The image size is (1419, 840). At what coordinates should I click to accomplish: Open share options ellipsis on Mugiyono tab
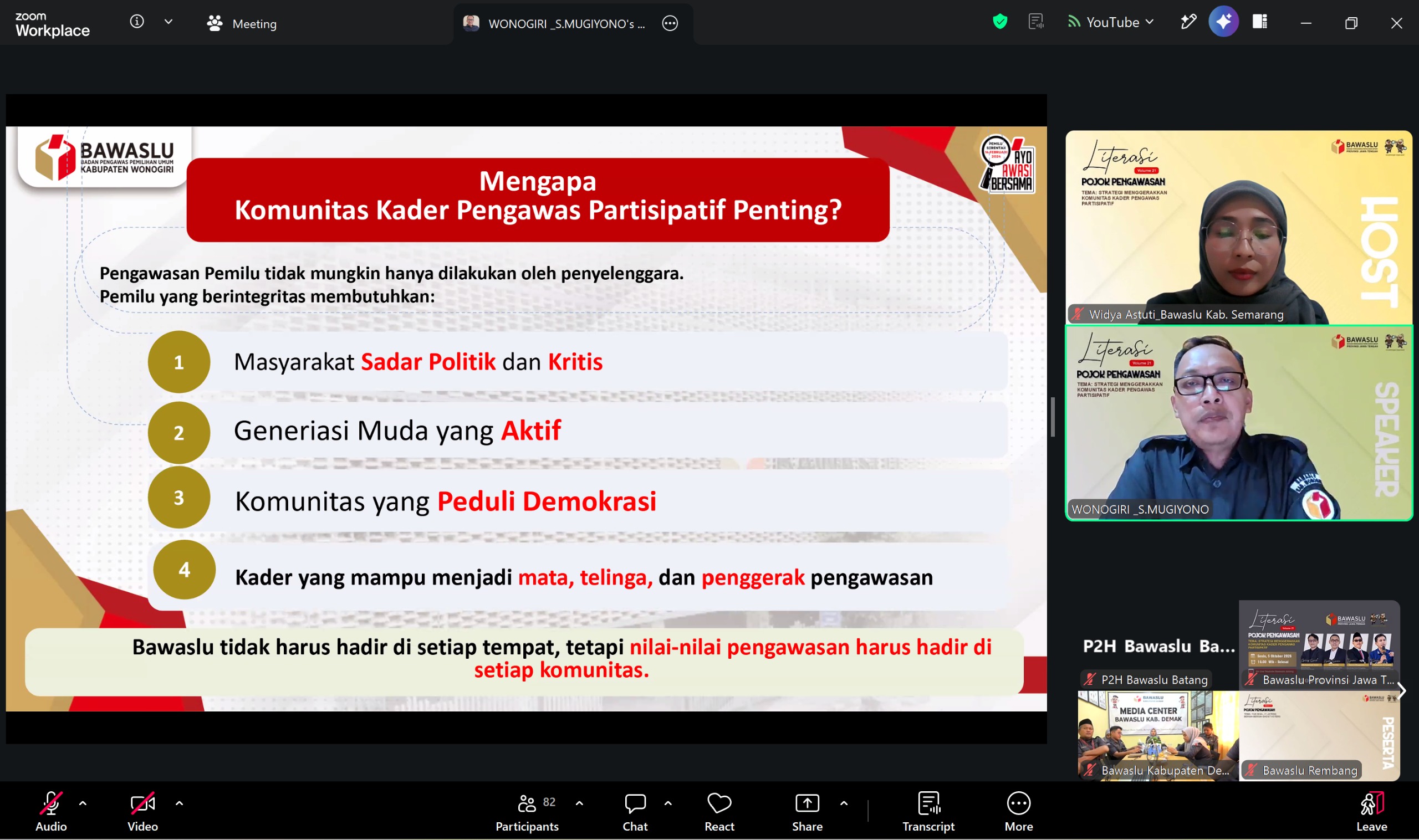[x=670, y=23]
